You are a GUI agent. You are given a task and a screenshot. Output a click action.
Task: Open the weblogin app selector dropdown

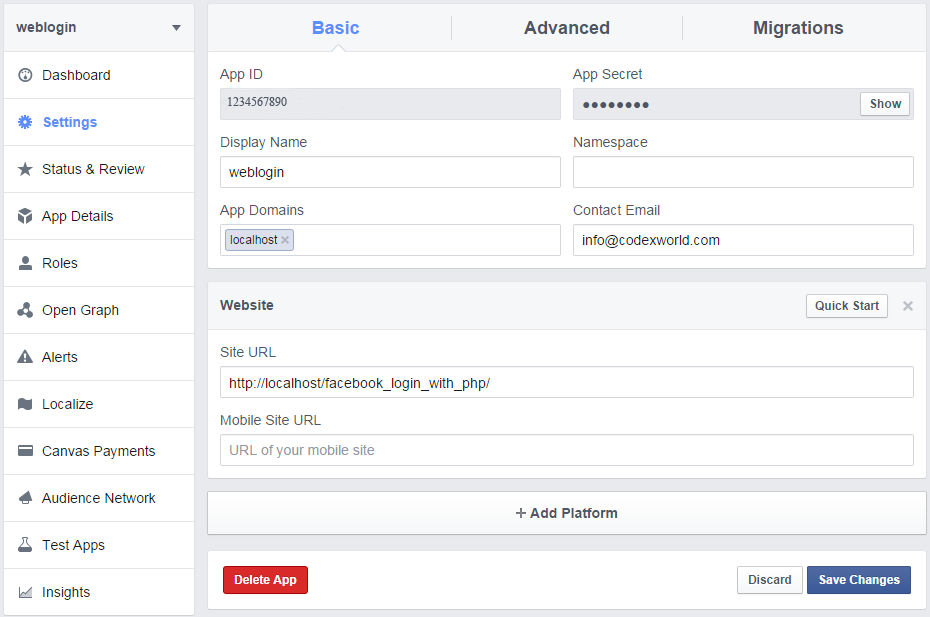[99, 27]
